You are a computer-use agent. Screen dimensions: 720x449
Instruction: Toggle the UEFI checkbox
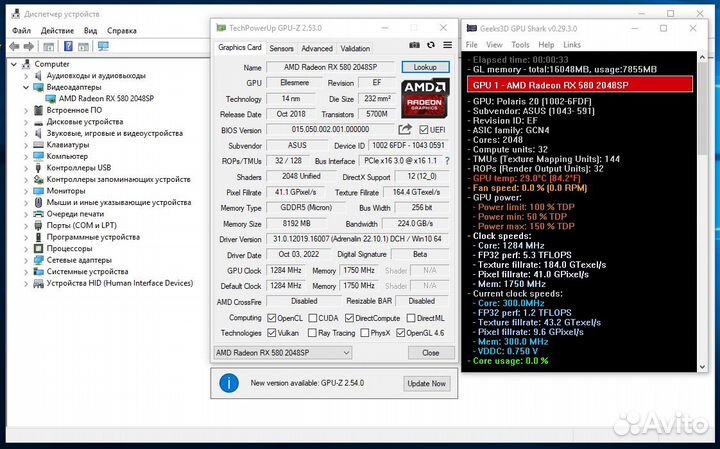423,130
